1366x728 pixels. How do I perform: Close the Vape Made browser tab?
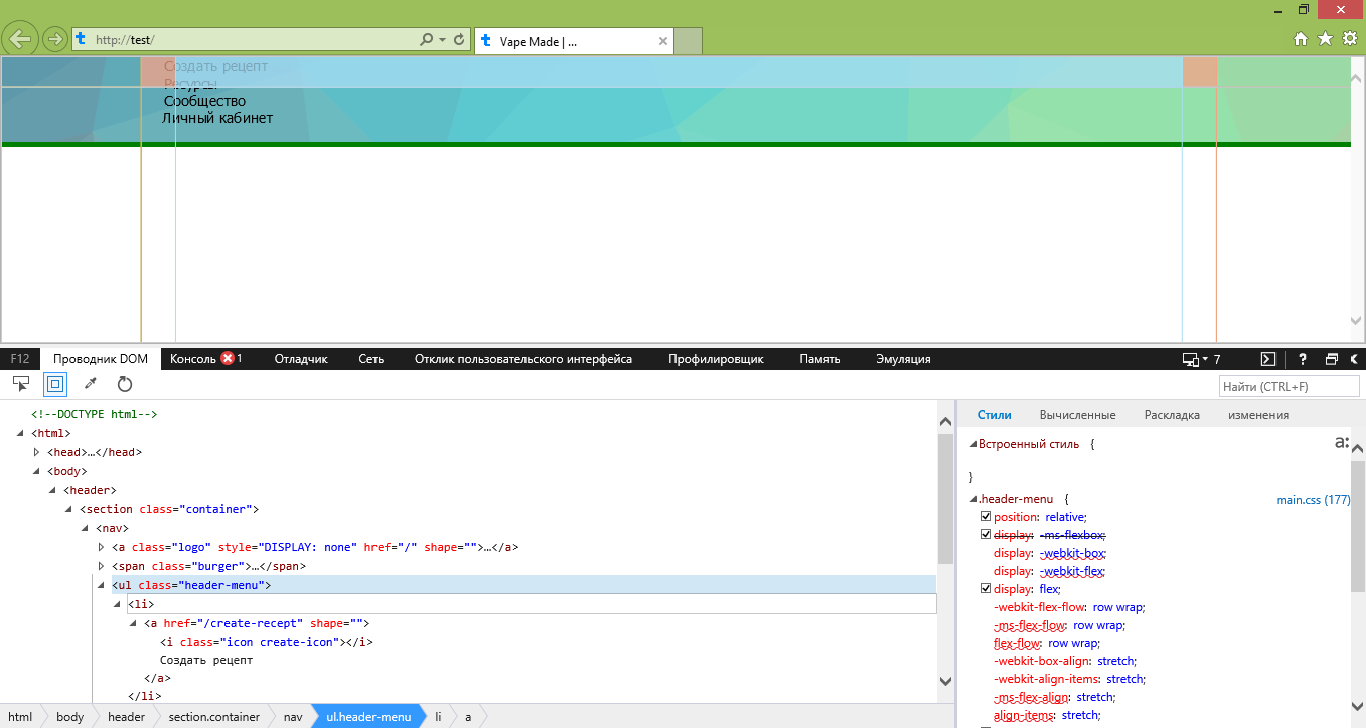click(662, 41)
